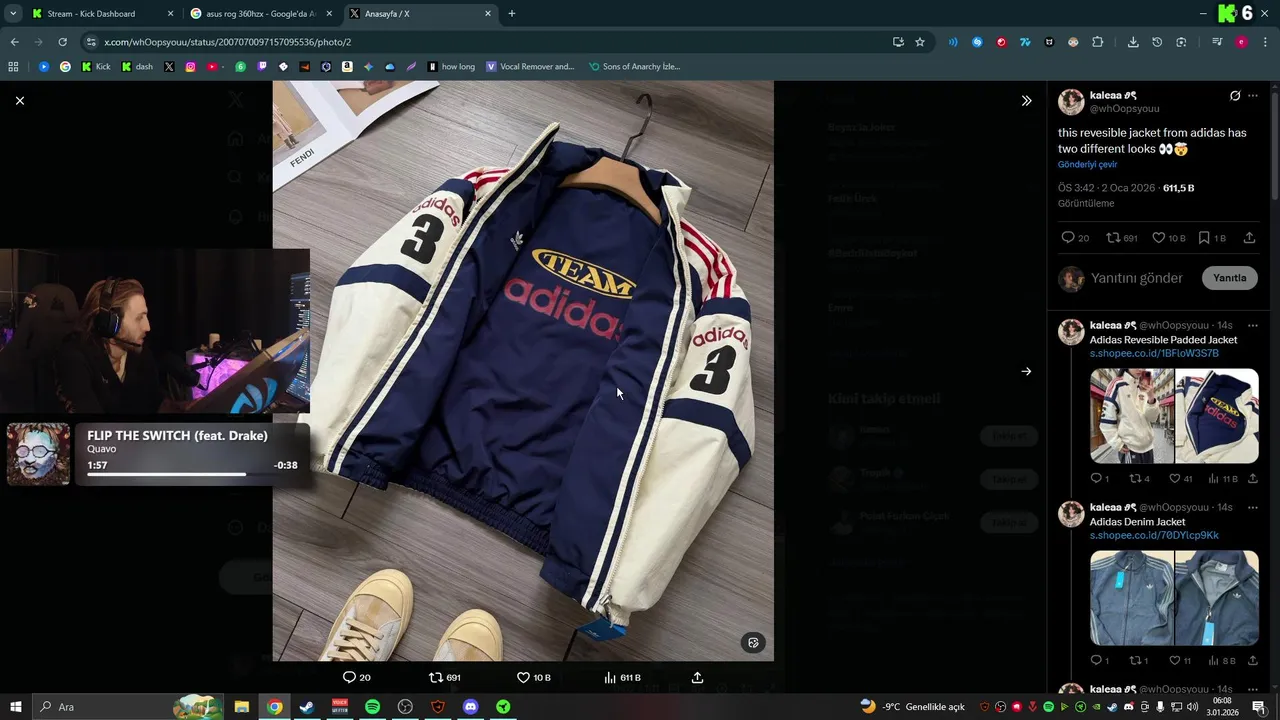Open more options for kaleaa's main post
The image size is (1280, 720).
(1253, 96)
